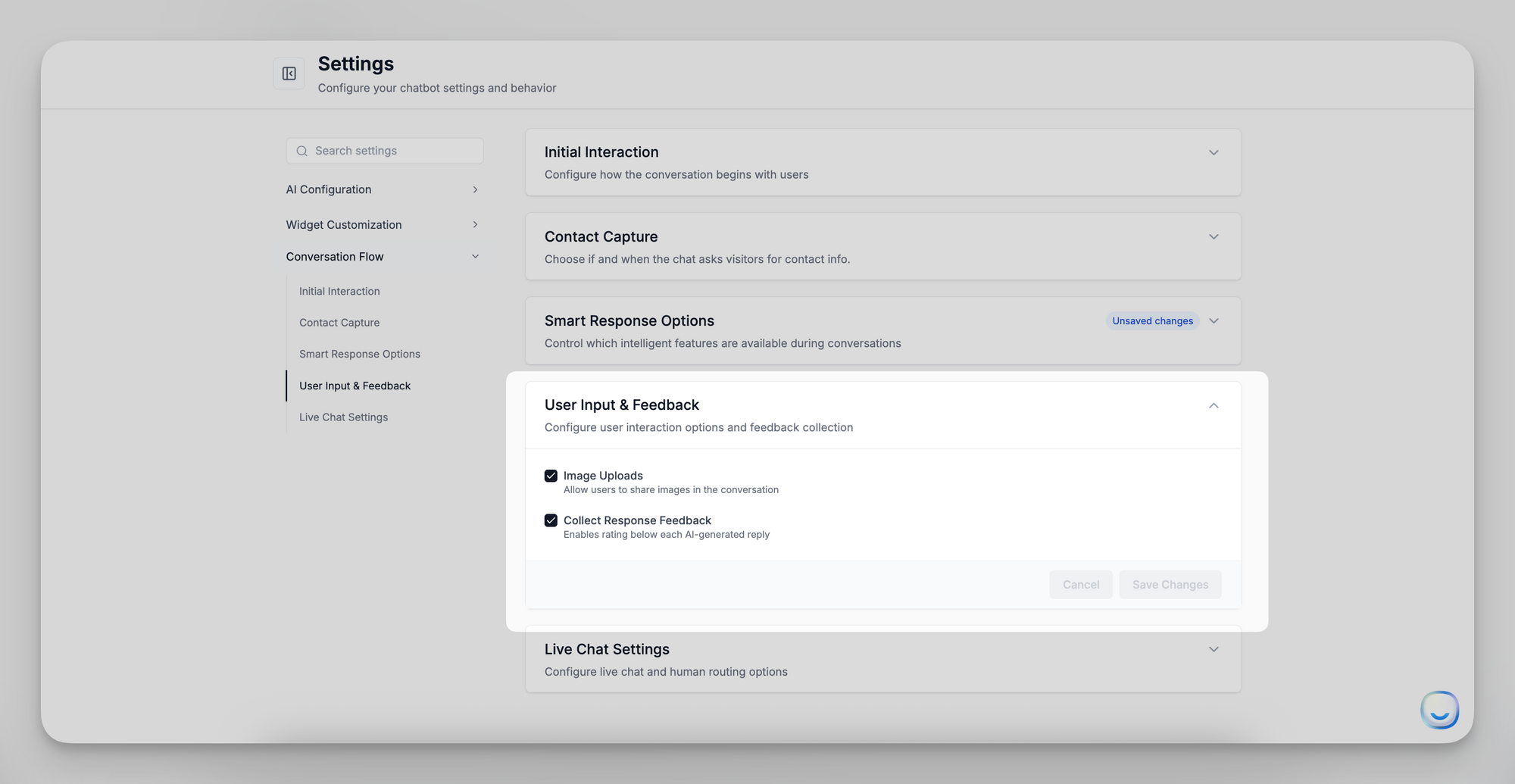This screenshot has width=1515, height=784.
Task: Collapse the Conversation Flow sidebar group
Action: 383,257
